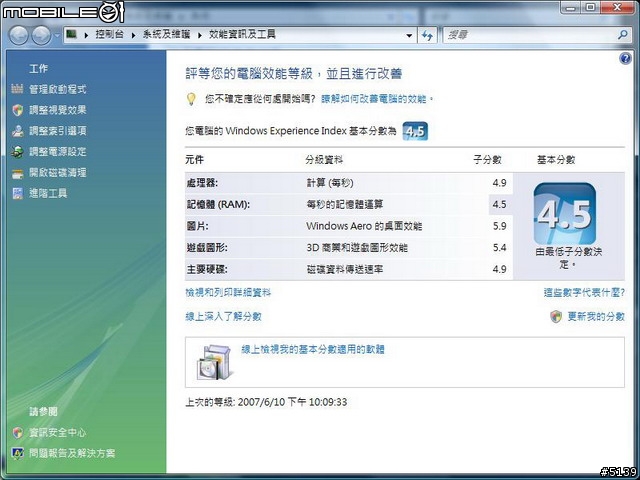This screenshot has height=480, width=640.
Task: Open the address bar history dropdown
Action: point(409,36)
